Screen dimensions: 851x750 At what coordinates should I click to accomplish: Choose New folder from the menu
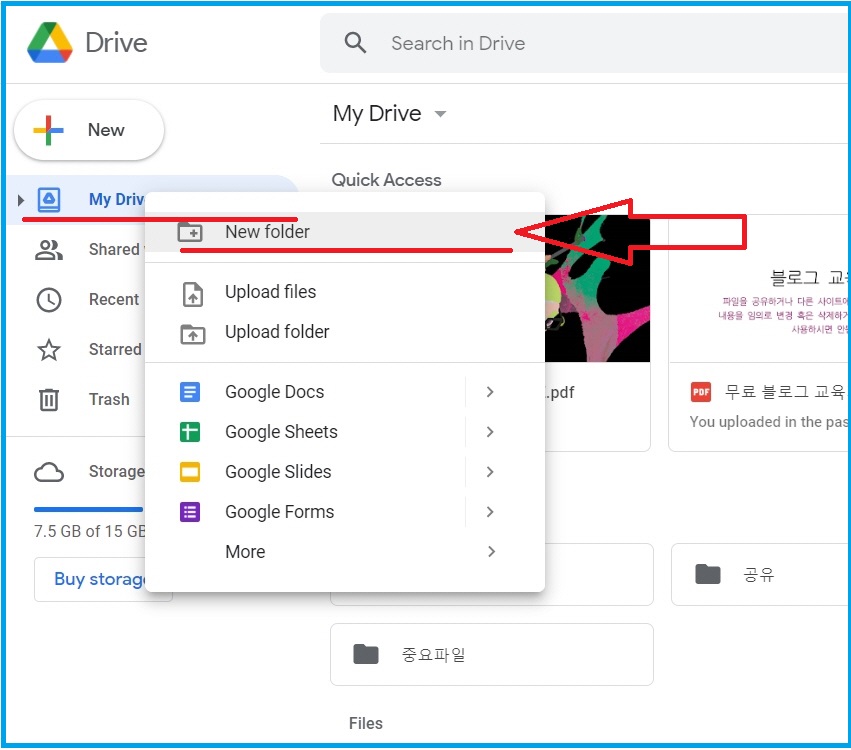345,232
